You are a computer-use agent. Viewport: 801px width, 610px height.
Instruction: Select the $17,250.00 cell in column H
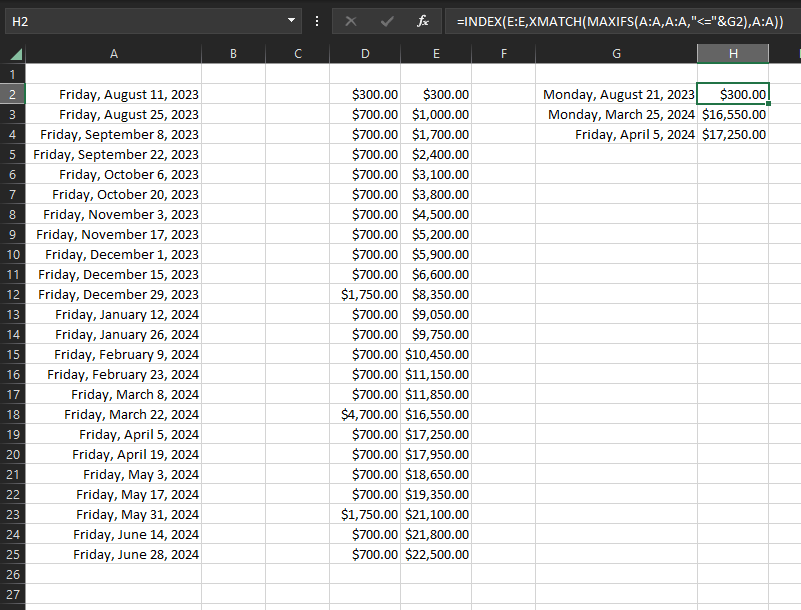click(x=733, y=134)
